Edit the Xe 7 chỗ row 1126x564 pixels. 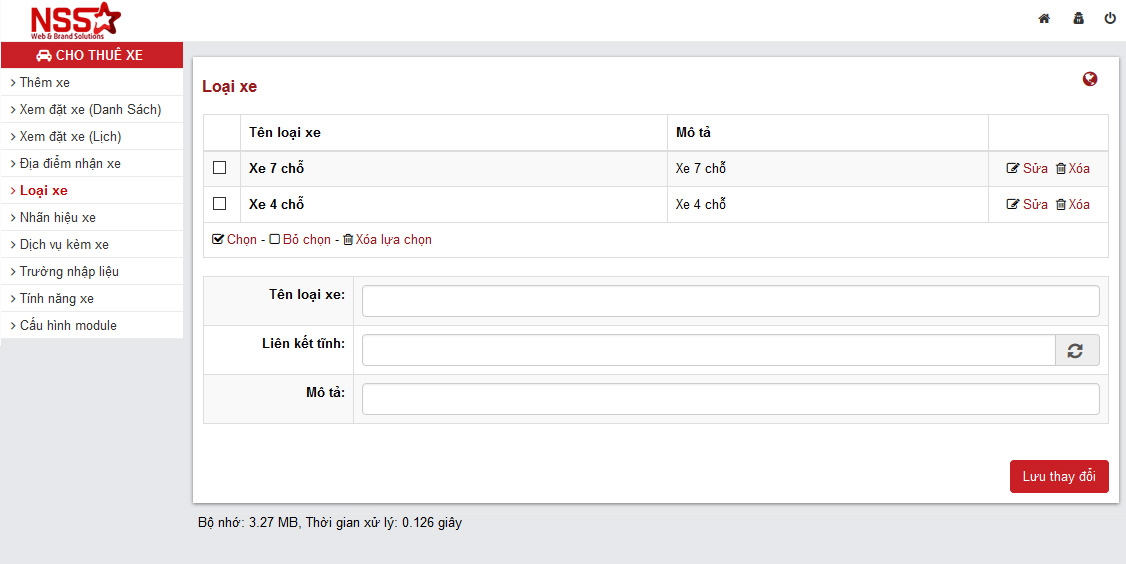coord(1027,168)
